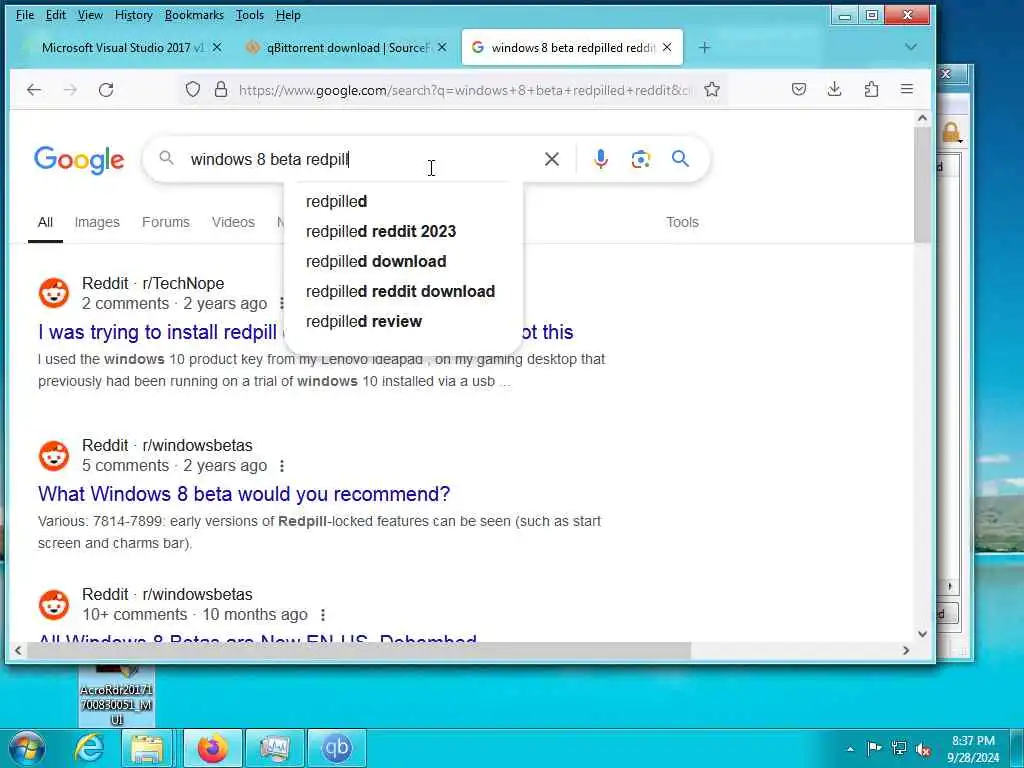Launch Internet Explorer from the taskbar
The height and width of the screenshot is (768, 1024).
(88, 748)
